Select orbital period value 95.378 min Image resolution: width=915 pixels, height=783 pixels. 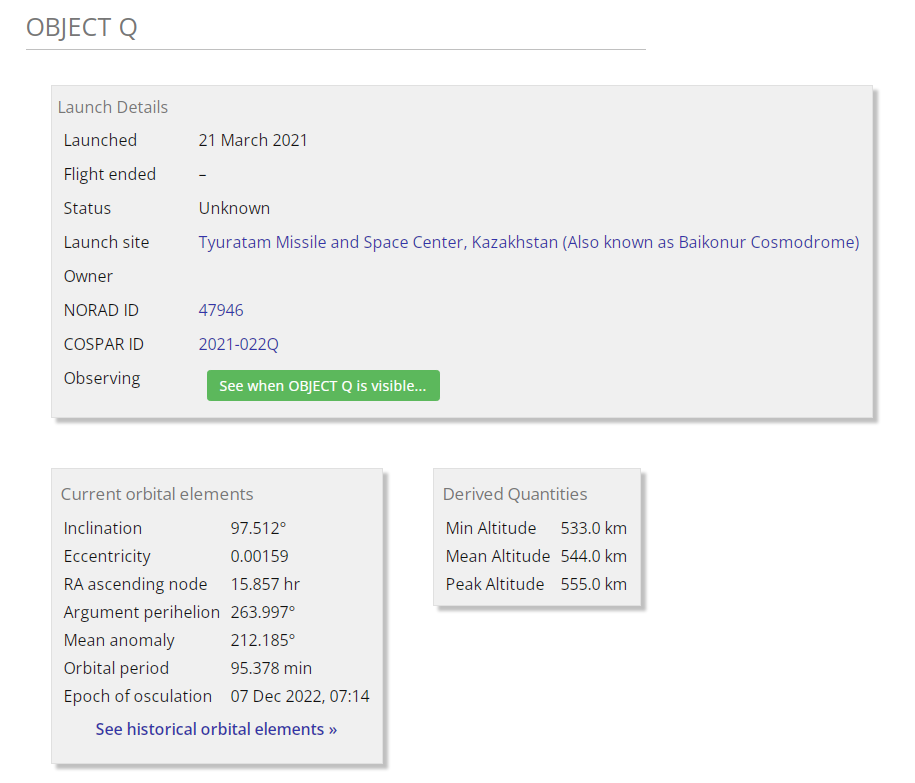(x=271, y=668)
